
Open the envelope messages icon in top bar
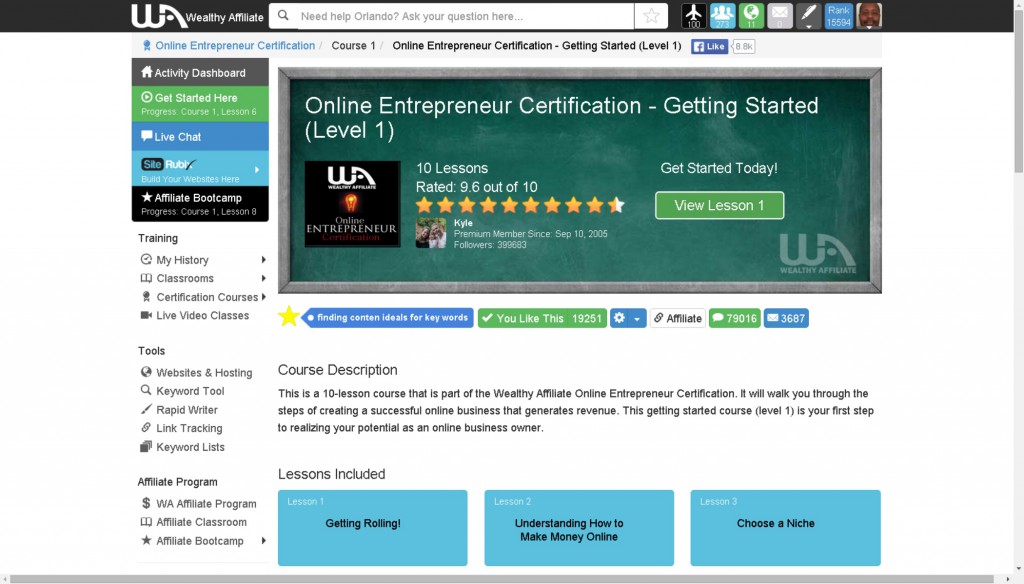780,16
